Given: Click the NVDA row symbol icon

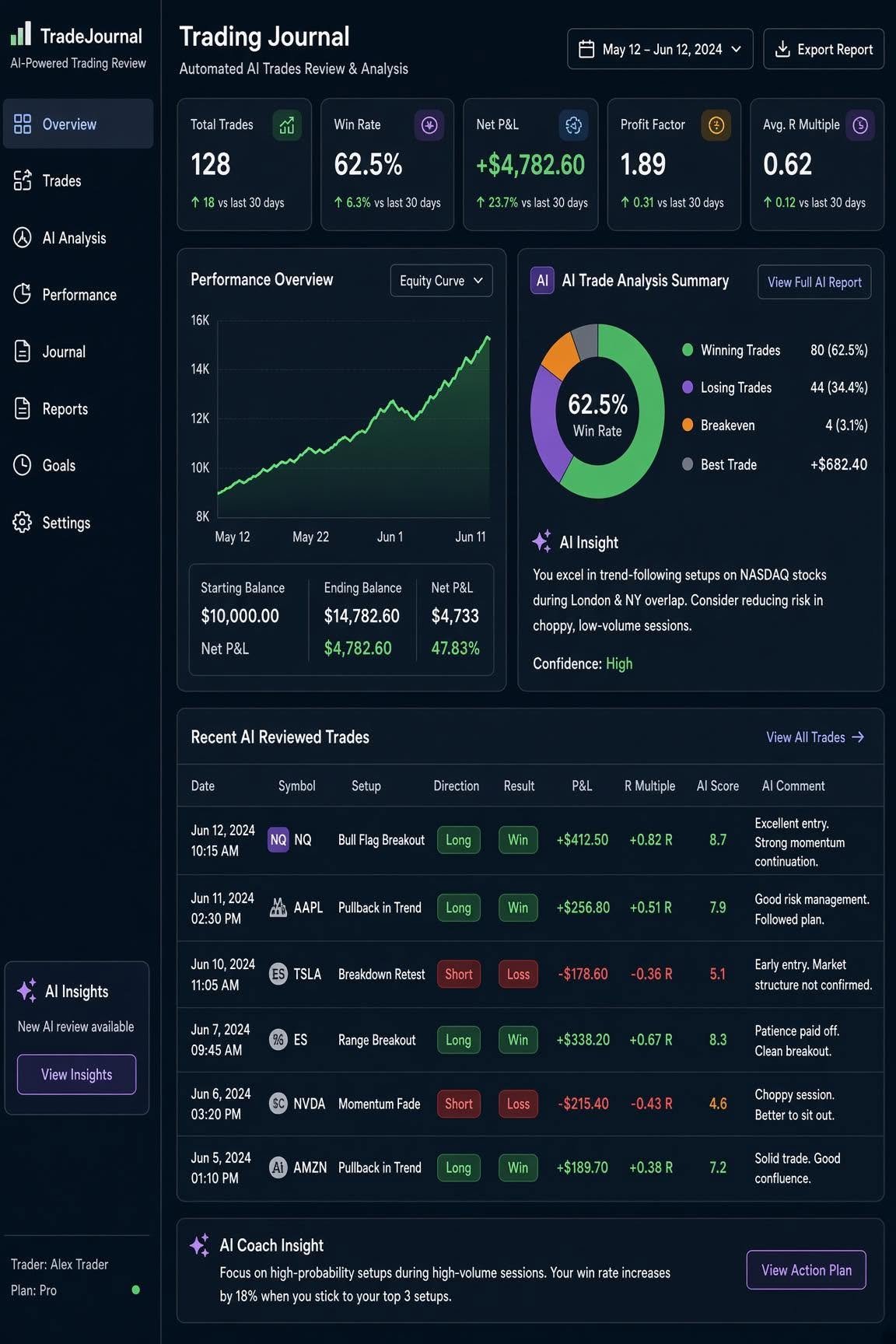Looking at the screenshot, I should pos(278,1104).
